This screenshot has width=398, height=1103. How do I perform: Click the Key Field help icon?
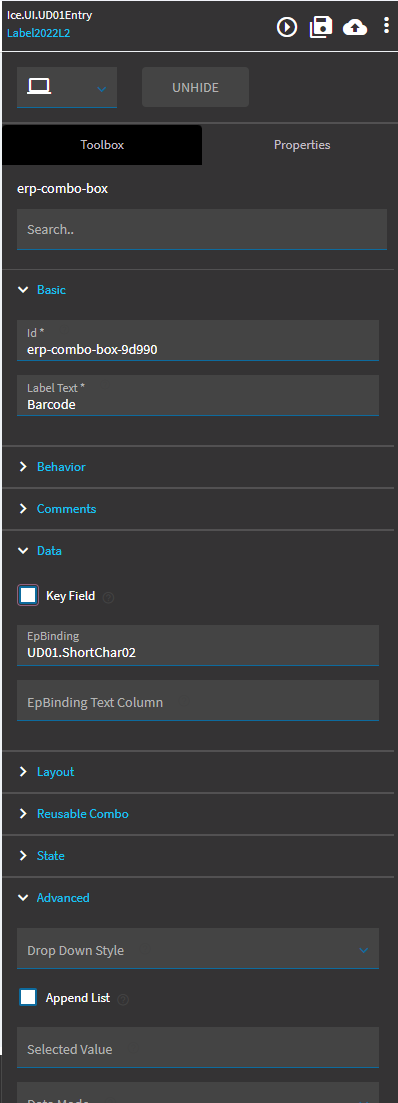pos(108,597)
